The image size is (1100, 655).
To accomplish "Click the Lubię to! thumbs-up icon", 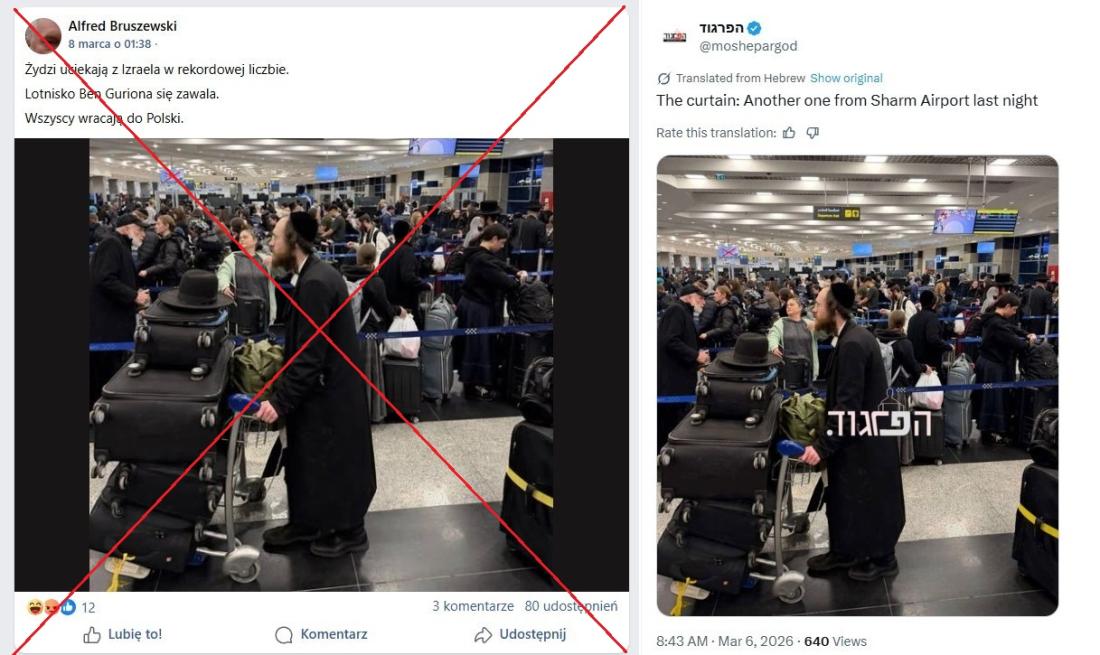I will coord(92,635).
